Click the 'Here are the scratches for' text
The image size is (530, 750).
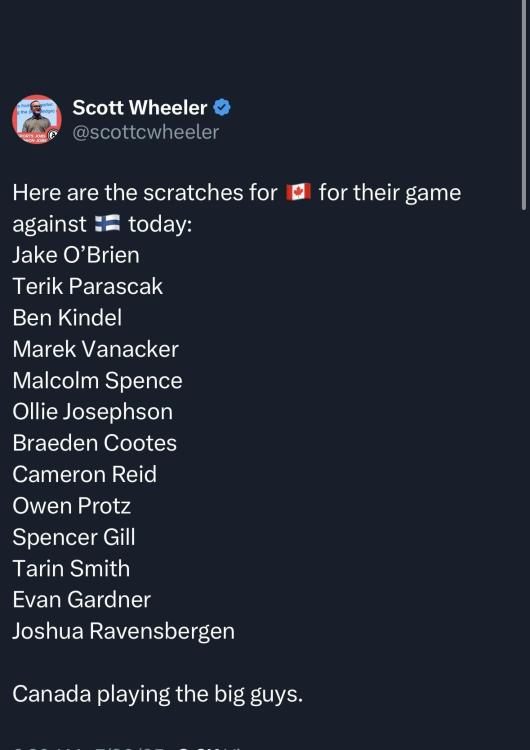tap(145, 193)
